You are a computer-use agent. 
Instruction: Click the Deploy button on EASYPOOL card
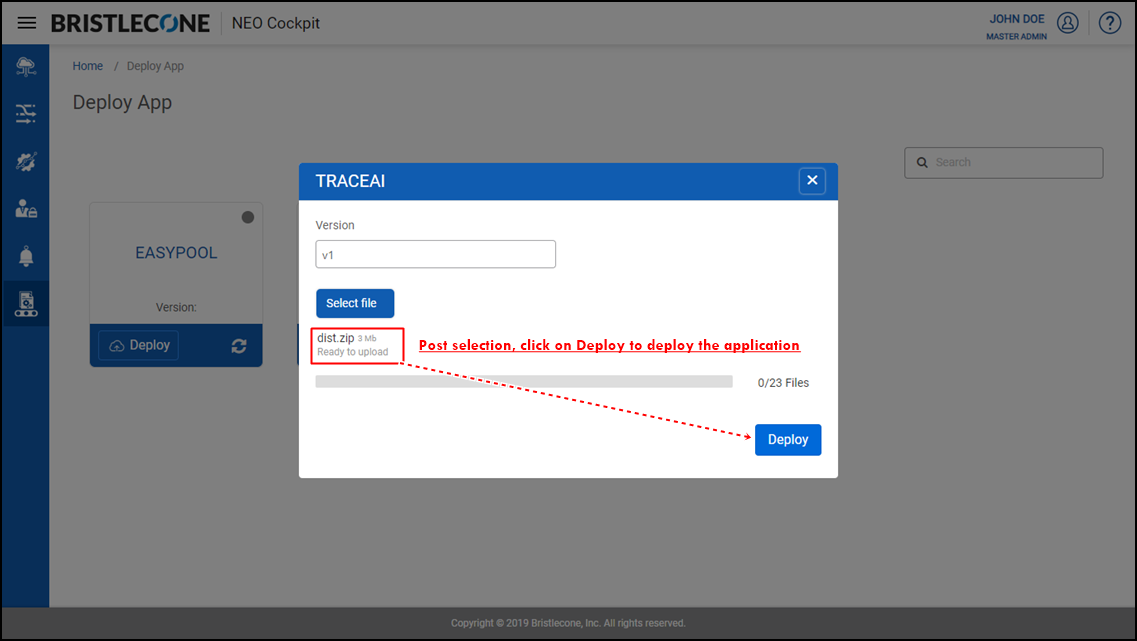click(x=138, y=345)
